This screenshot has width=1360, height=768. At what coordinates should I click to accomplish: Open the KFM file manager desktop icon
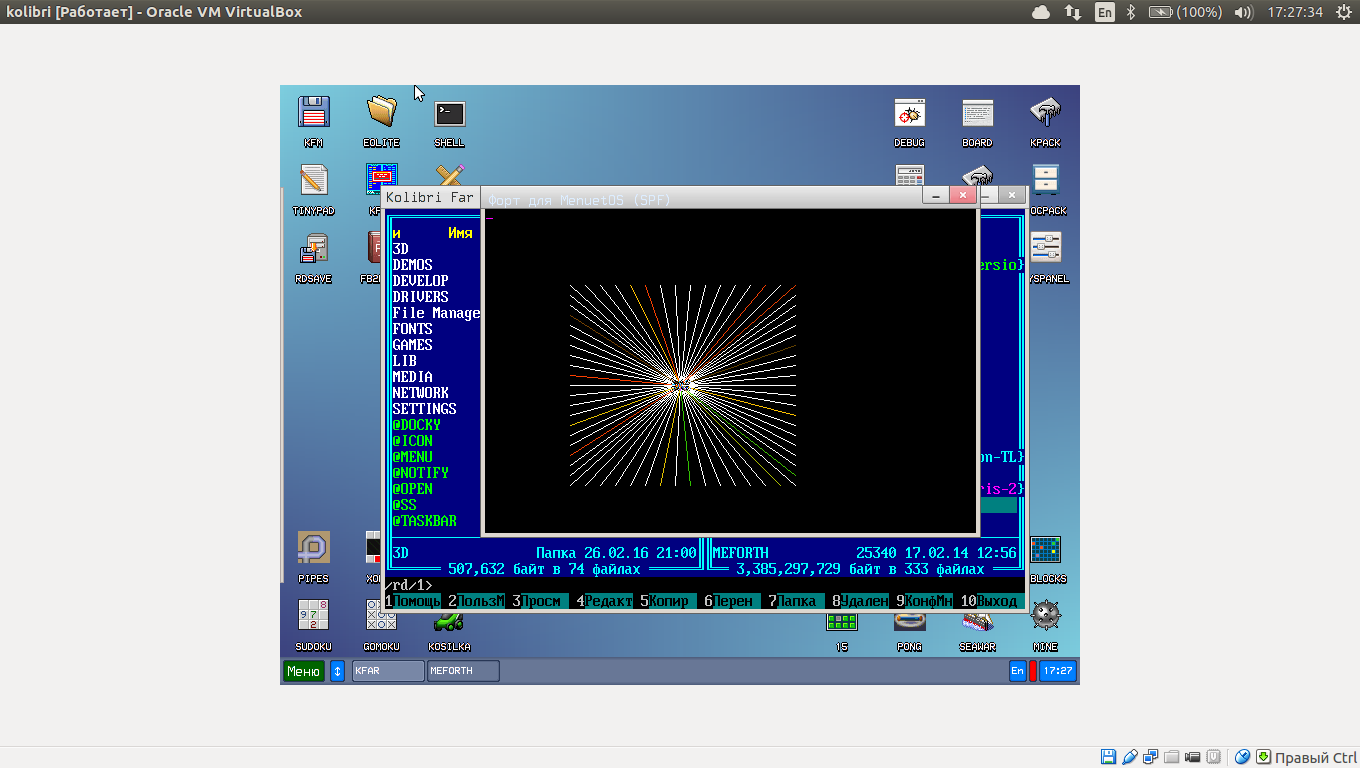314,113
